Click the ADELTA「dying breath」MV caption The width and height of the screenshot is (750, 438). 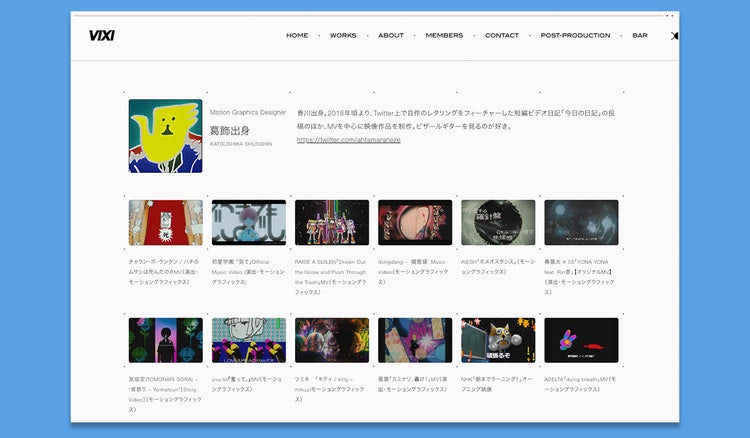coord(580,384)
